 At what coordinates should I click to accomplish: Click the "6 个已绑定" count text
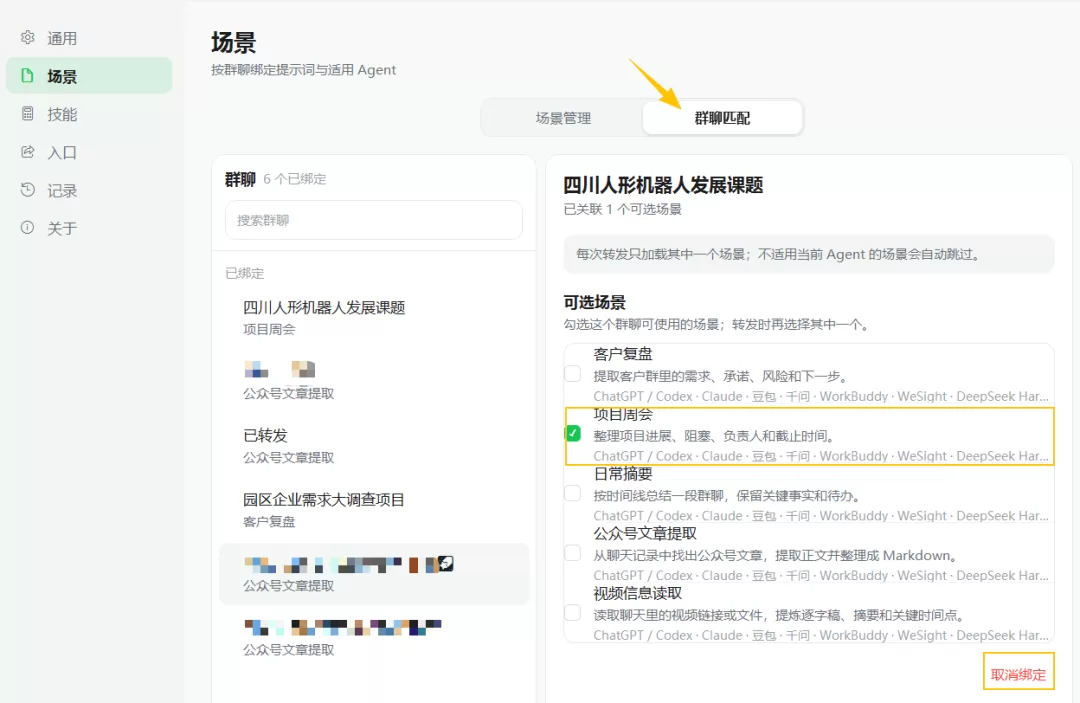295,179
